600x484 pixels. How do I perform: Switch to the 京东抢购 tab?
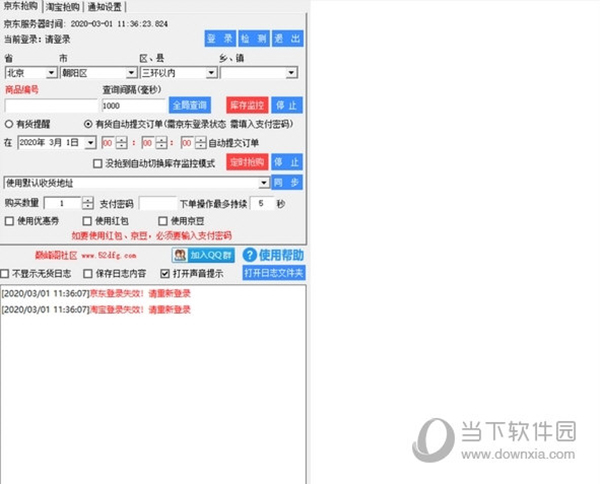tap(21, 7)
